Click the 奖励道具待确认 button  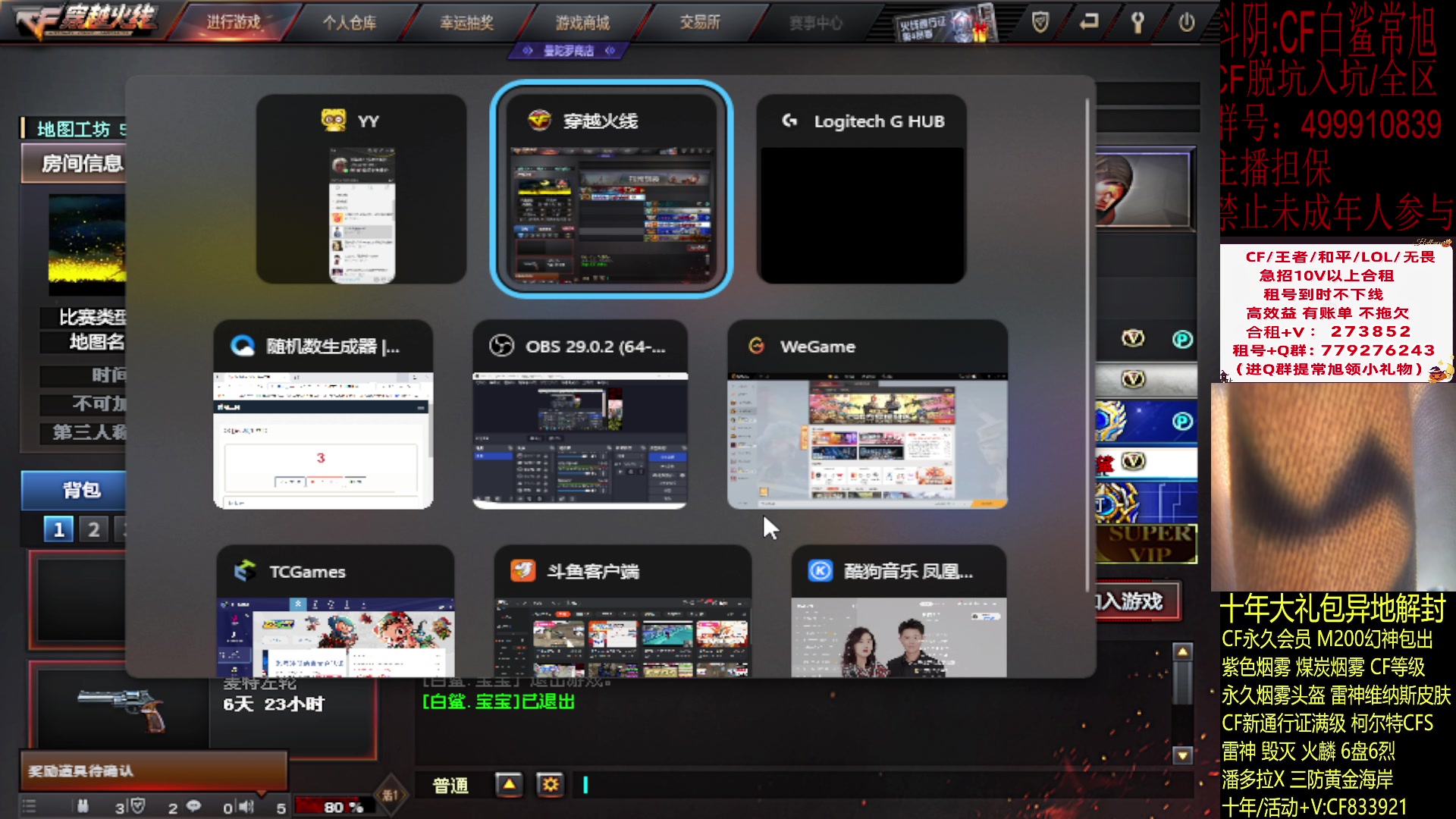pyautogui.click(x=152, y=771)
